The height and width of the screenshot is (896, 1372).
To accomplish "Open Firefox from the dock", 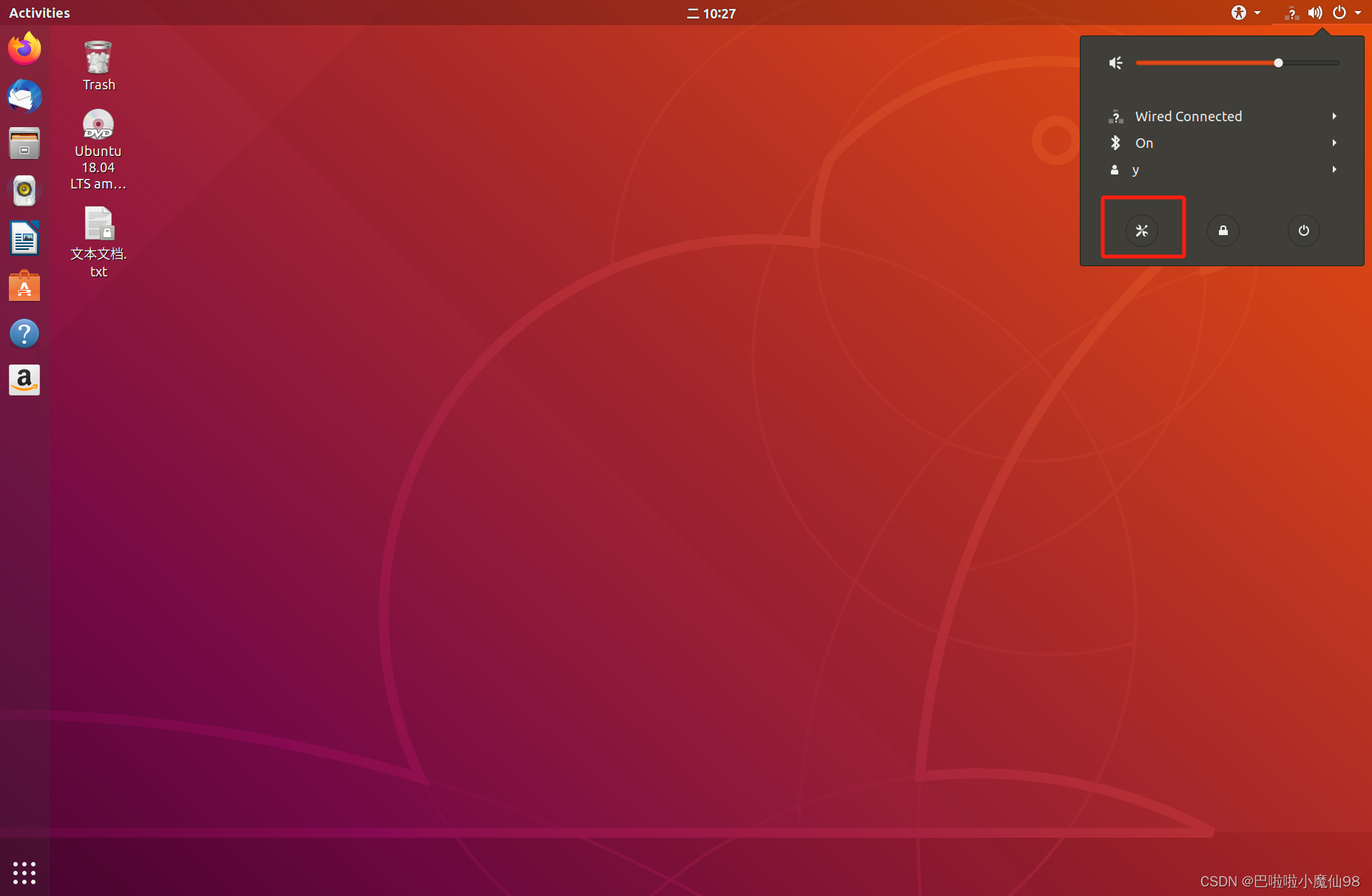I will 24,47.
